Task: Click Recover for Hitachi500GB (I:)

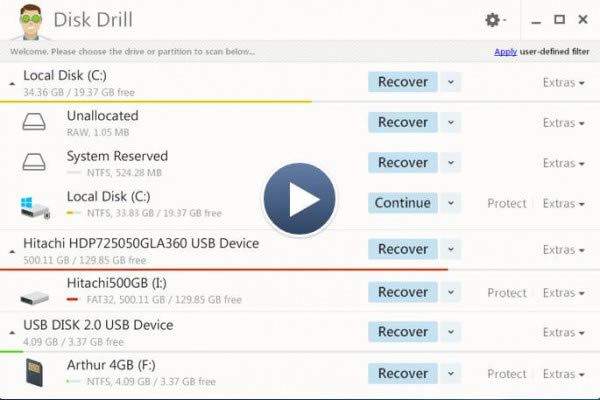Action: [402, 292]
